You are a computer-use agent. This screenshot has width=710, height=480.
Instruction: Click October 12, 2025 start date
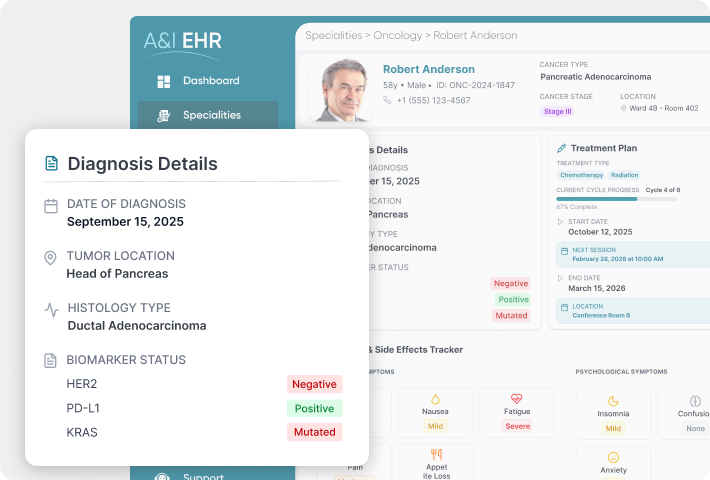pyautogui.click(x=600, y=232)
